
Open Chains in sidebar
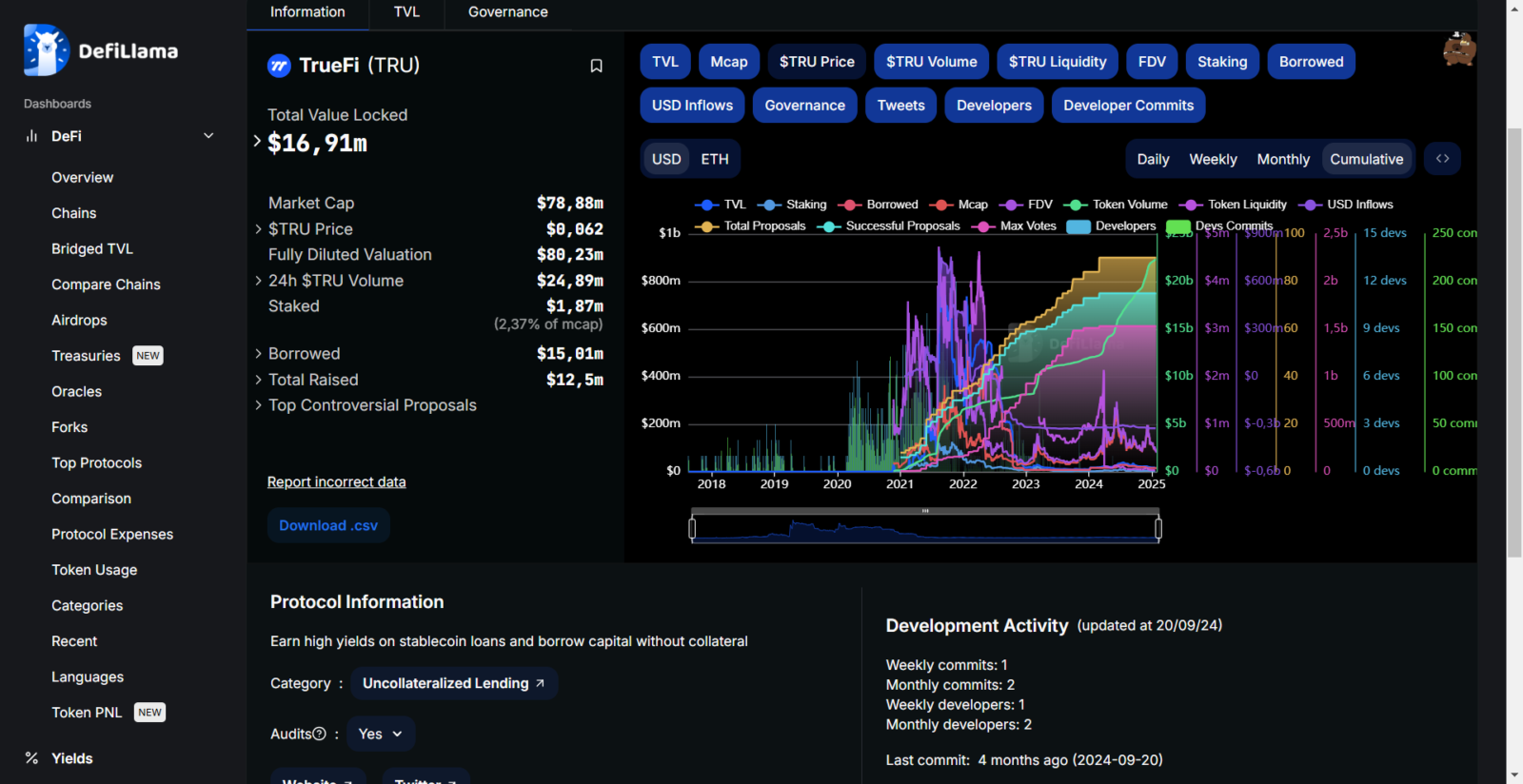click(x=73, y=213)
